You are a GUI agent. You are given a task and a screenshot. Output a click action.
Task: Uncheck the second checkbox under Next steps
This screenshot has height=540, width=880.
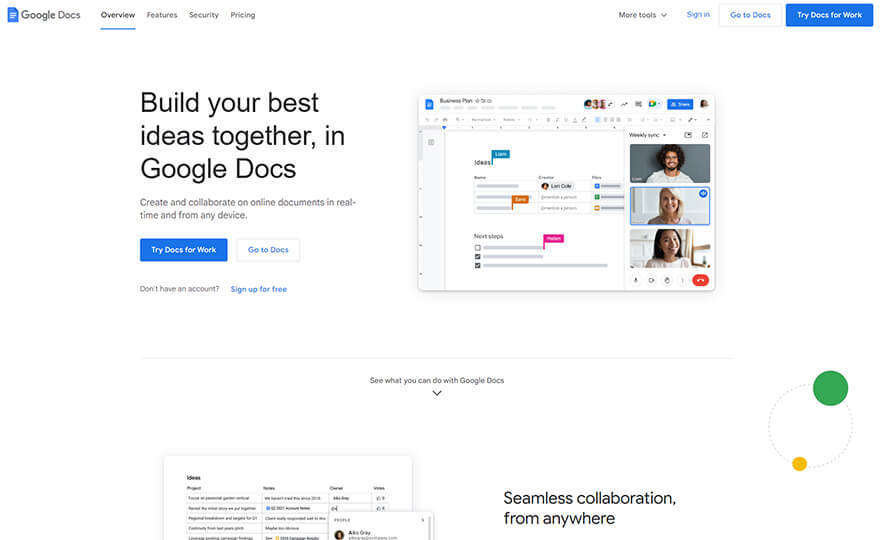tap(478, 256)
